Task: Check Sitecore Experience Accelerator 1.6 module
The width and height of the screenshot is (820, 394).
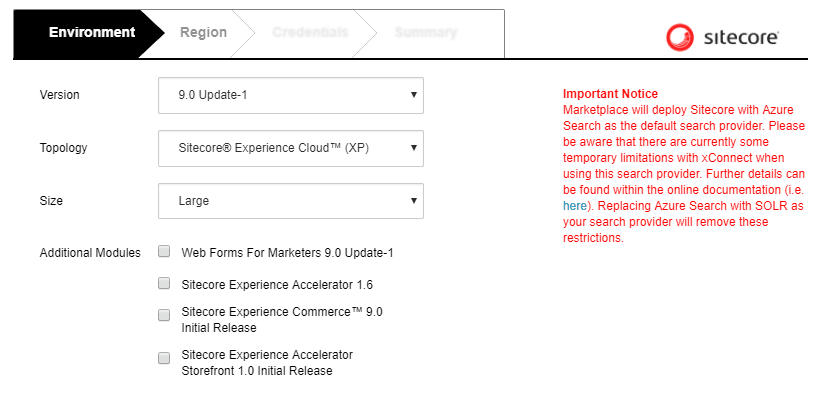Action: point(164,284)
